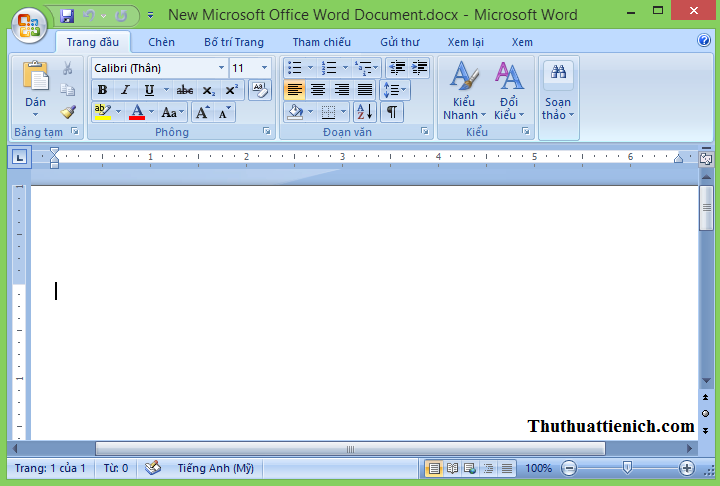Expand the font size dropdown
The image size is (720, 486).
coord(264,68)
